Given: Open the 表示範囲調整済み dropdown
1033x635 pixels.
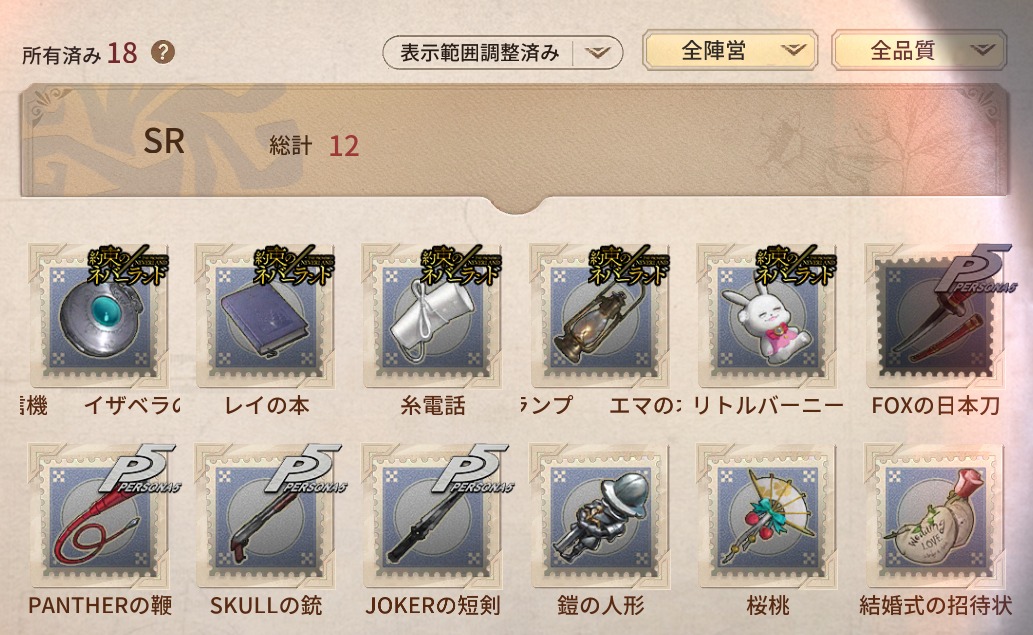Looking at the screenshot, I should coord(503,52).
